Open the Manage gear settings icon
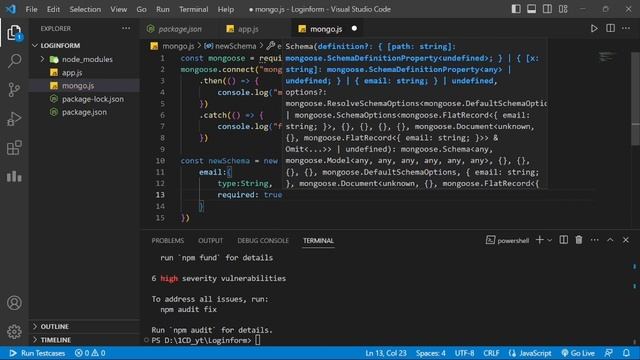The height and width of the screenshot is (360, 640). click(x=14, y=331)
